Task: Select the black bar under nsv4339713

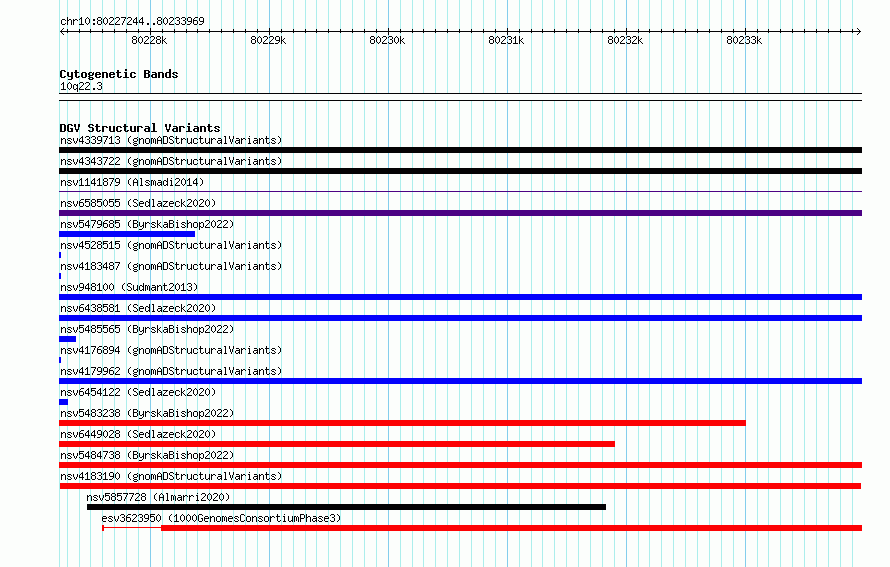Action: (460, 150)
